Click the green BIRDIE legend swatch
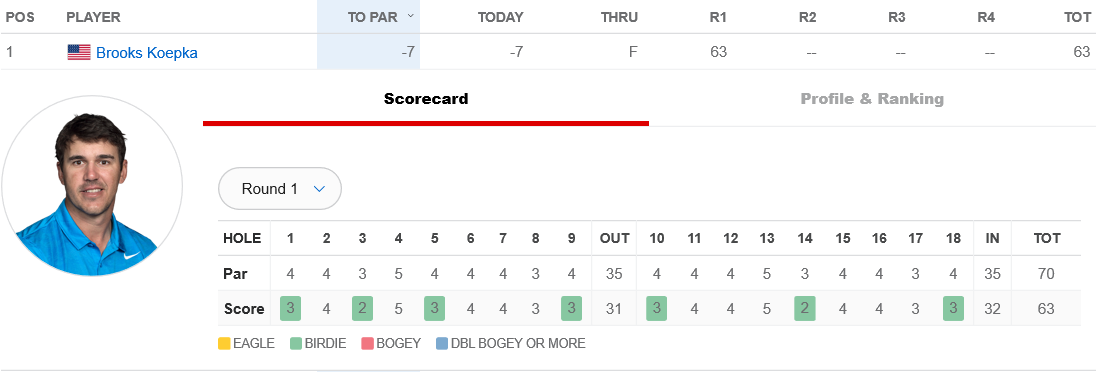This screenshot has height=372, width=1101. 296,344
